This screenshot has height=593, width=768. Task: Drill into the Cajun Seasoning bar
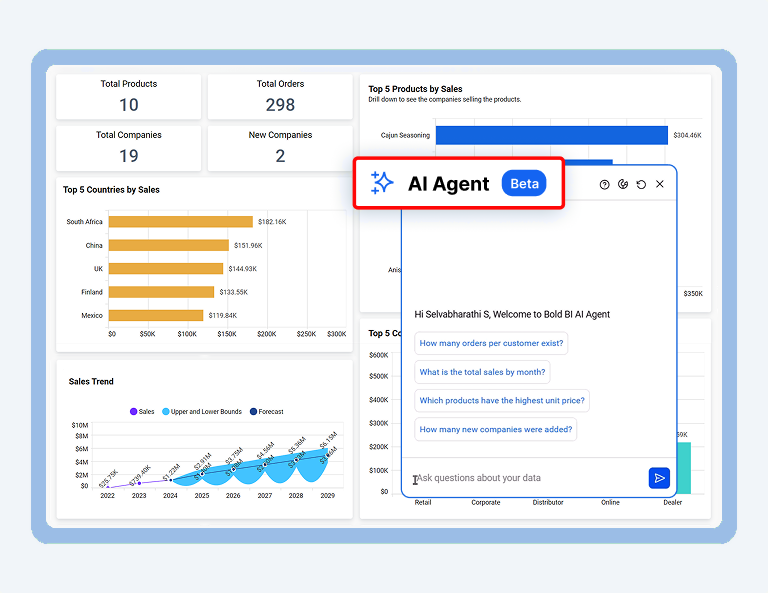[x=552, y=135]
